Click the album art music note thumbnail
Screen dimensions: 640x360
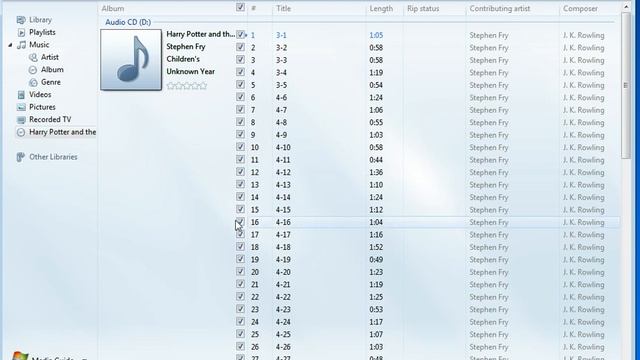pos(131,60)
